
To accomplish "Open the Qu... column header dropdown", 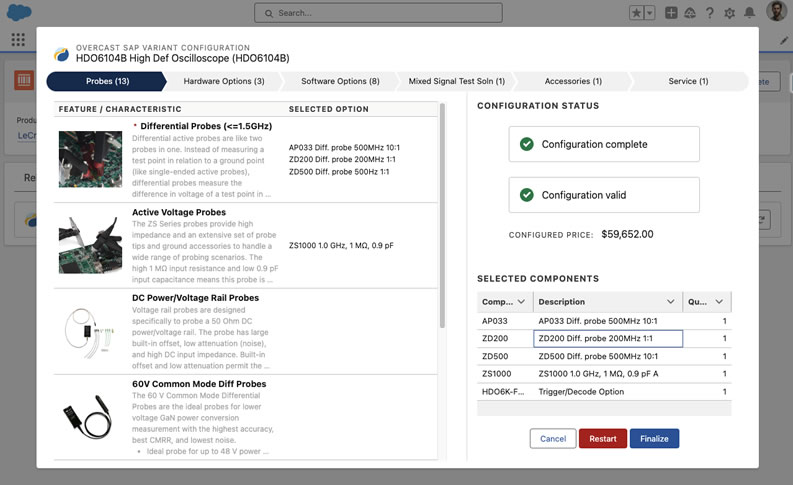I will click(x=719, y=301).
